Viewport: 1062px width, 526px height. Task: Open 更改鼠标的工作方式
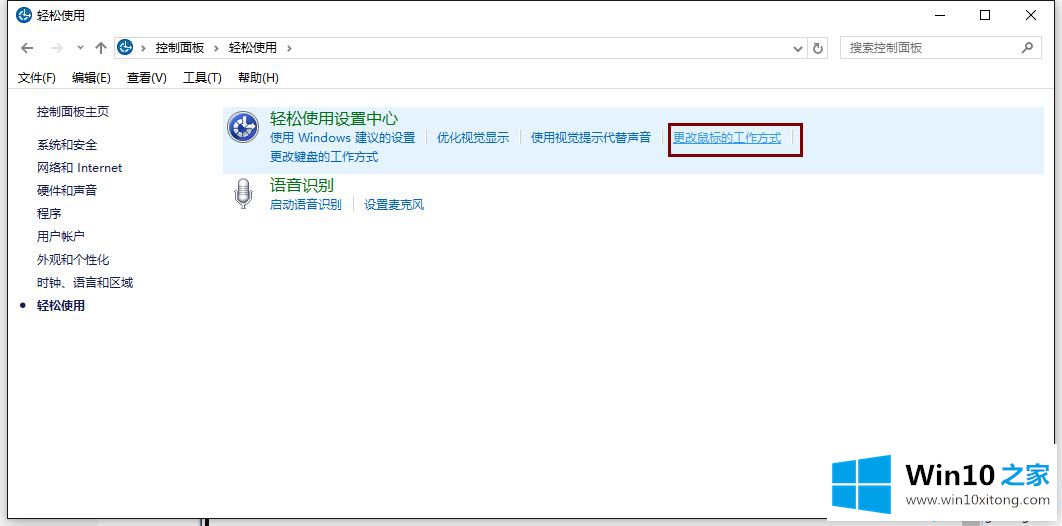point(727,138)
